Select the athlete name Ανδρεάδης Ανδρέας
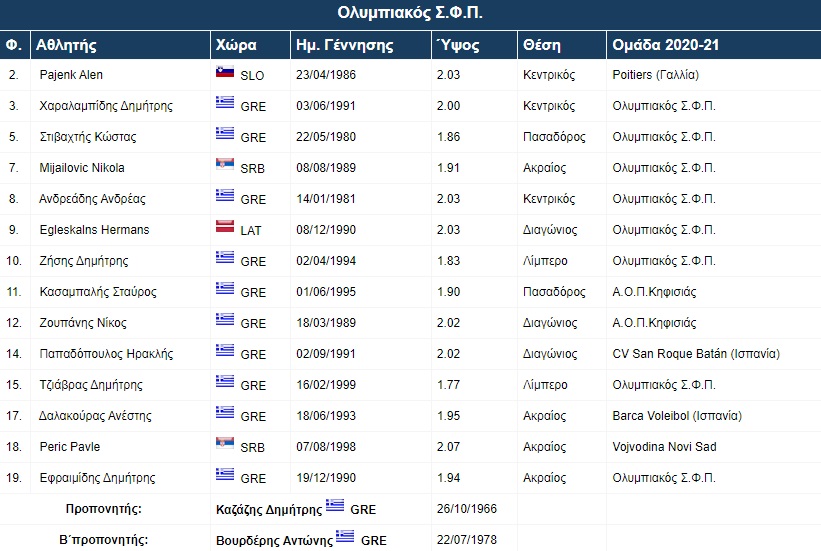Viewport: 821px width, 551px height. pos(92,199)
